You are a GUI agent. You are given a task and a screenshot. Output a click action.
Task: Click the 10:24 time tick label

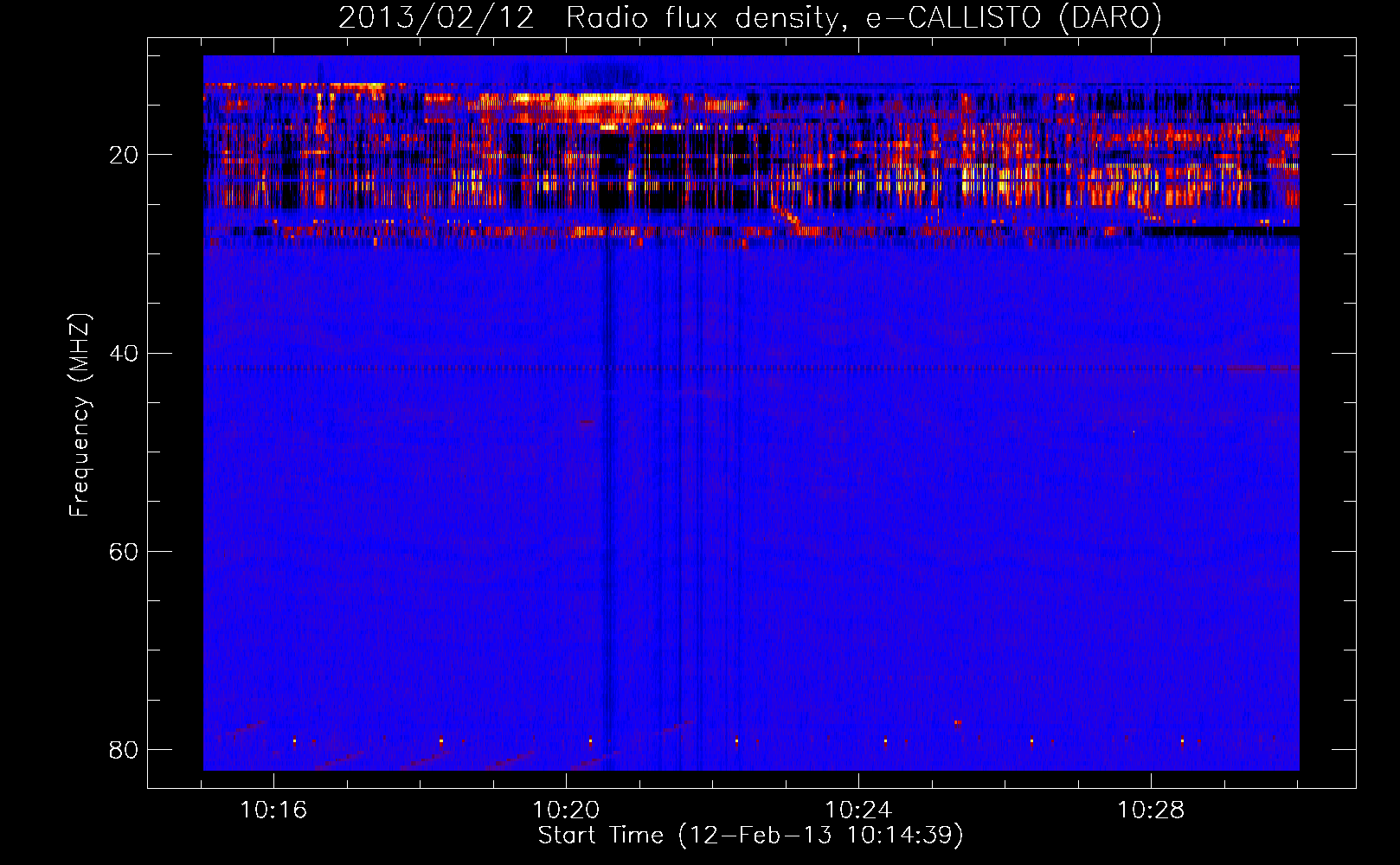tap(858, 811)
